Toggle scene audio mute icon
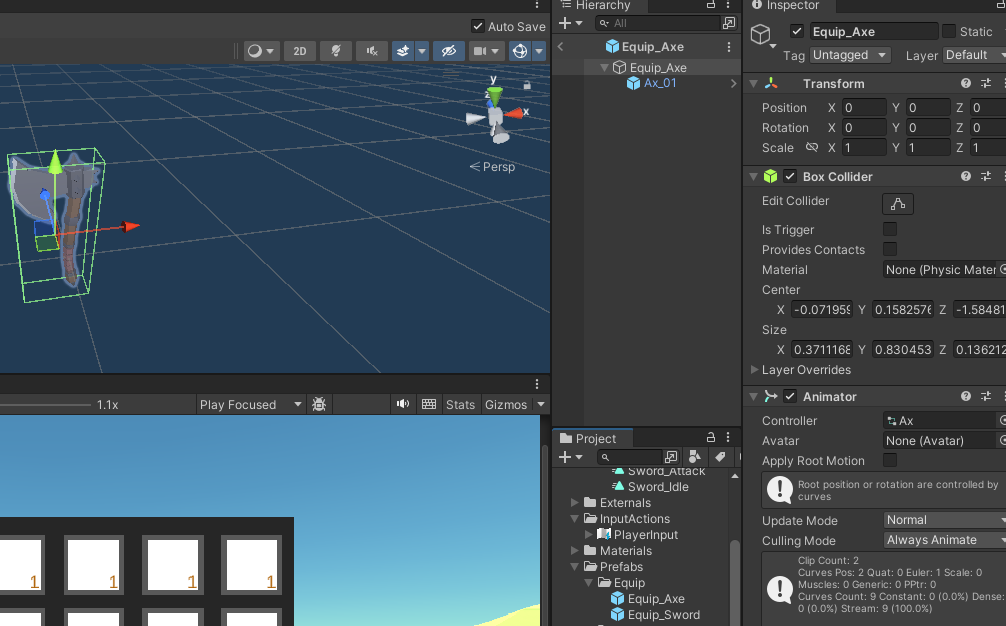 (371, 51)
